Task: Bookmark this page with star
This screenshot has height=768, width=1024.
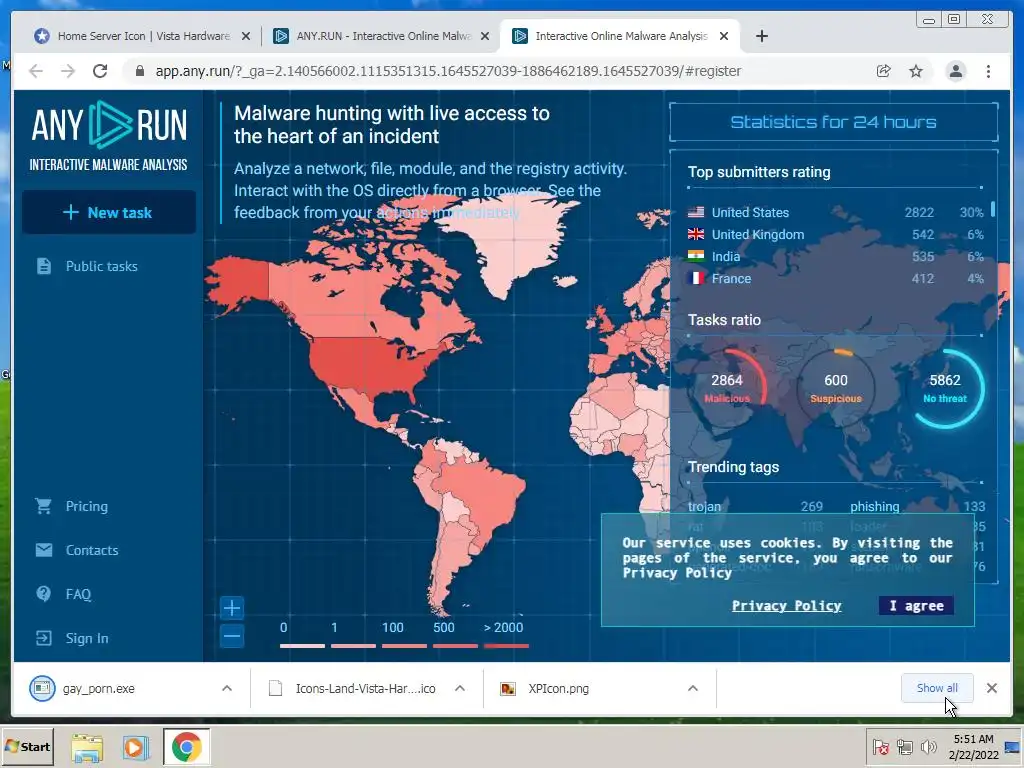Action: [x=916, y=71]
